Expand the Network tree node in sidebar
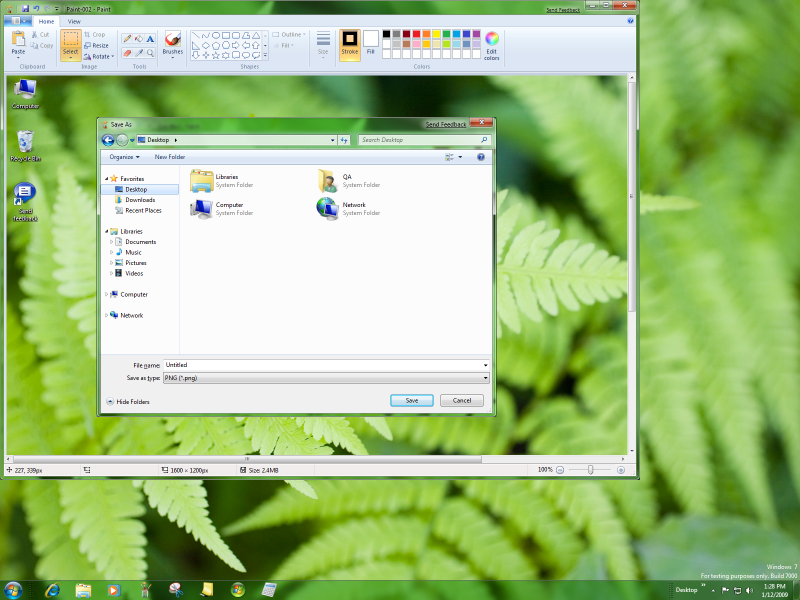Image resolution: width=800 pixels, height=600 pixels. click(x=107, y=315)
